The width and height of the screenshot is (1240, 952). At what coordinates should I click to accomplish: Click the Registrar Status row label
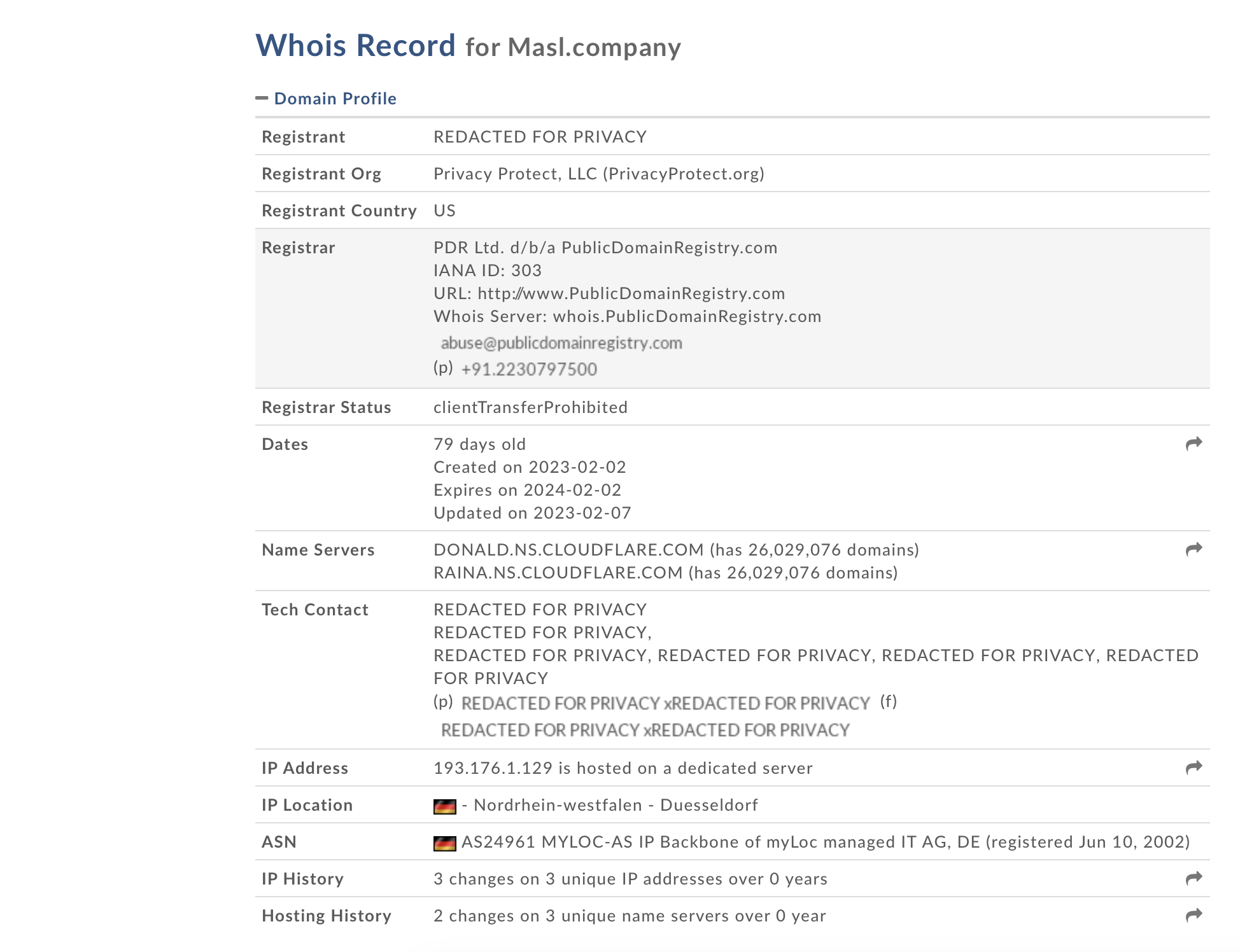[x=326, y=407]
